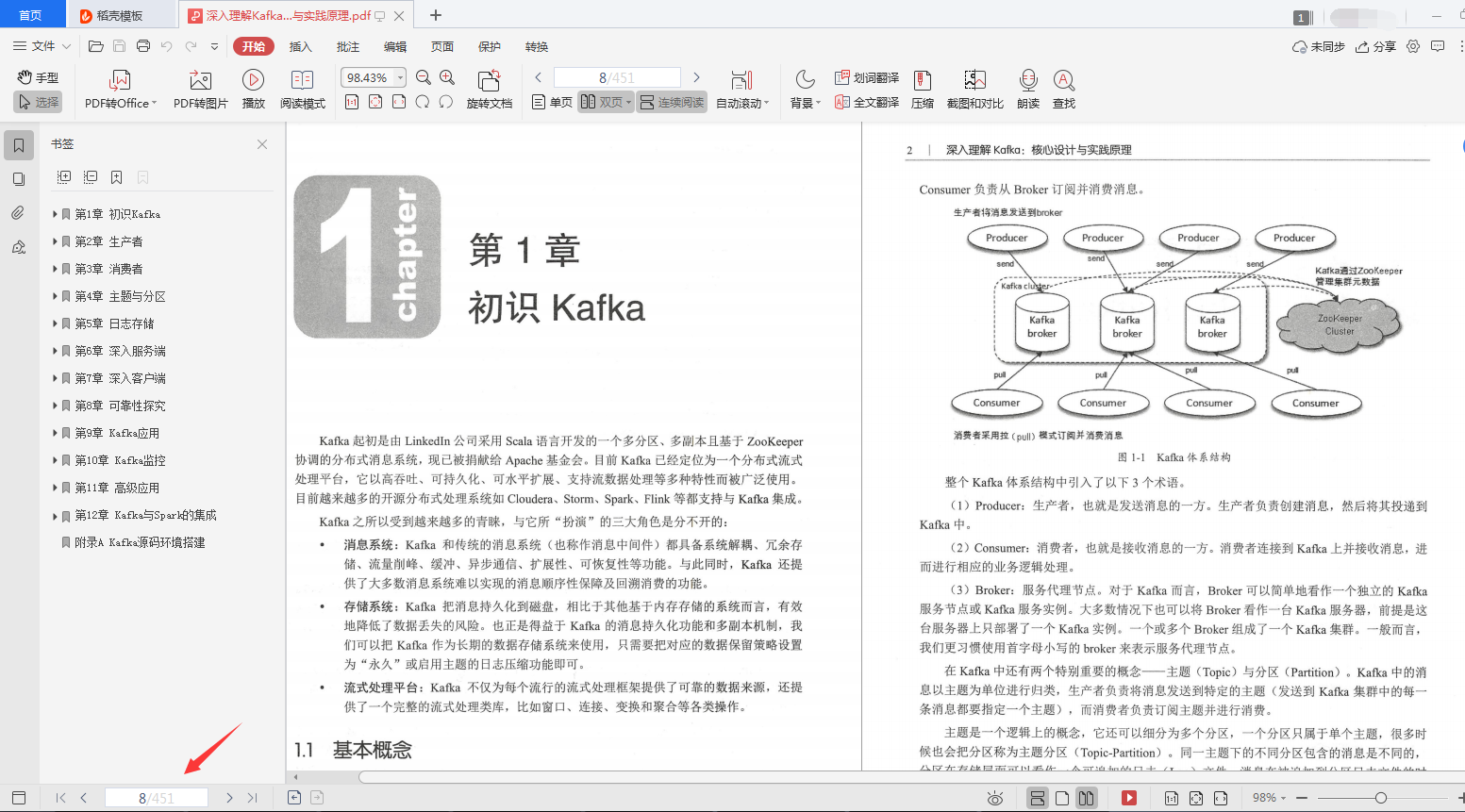The image size is (1465, 812).
Task: Expand bookmark 第5章 日志存储
Action: click(55, 323)
